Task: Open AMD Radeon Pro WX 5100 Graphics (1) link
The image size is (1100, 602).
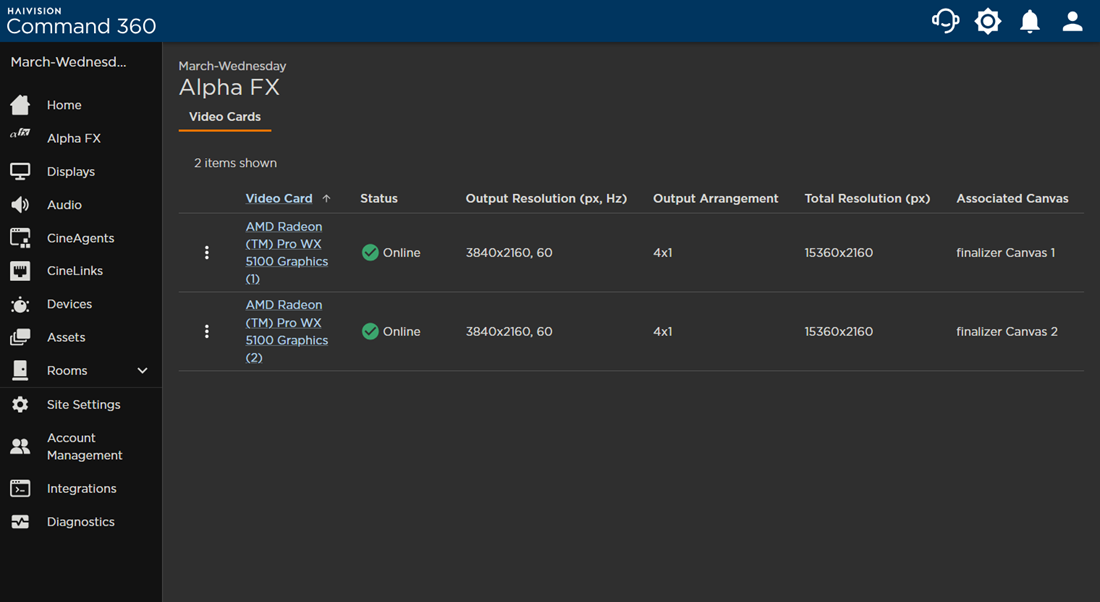Action: pos(286,253)
